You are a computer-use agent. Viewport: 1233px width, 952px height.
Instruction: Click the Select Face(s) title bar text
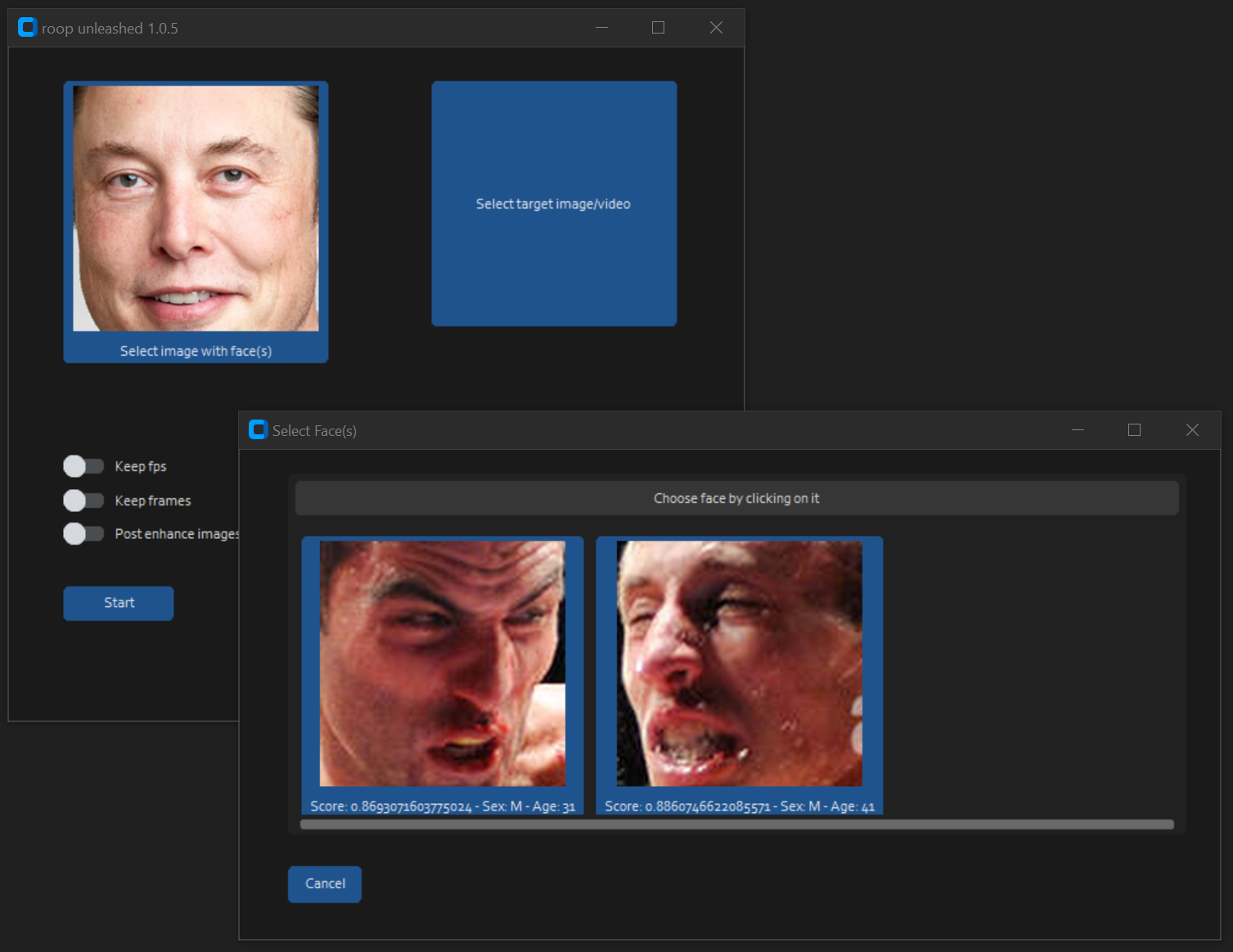(x=314, y=430)
